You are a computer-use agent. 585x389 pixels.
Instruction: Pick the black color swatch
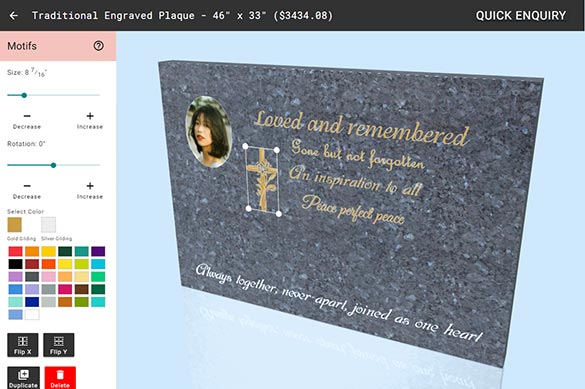[16, 264]
